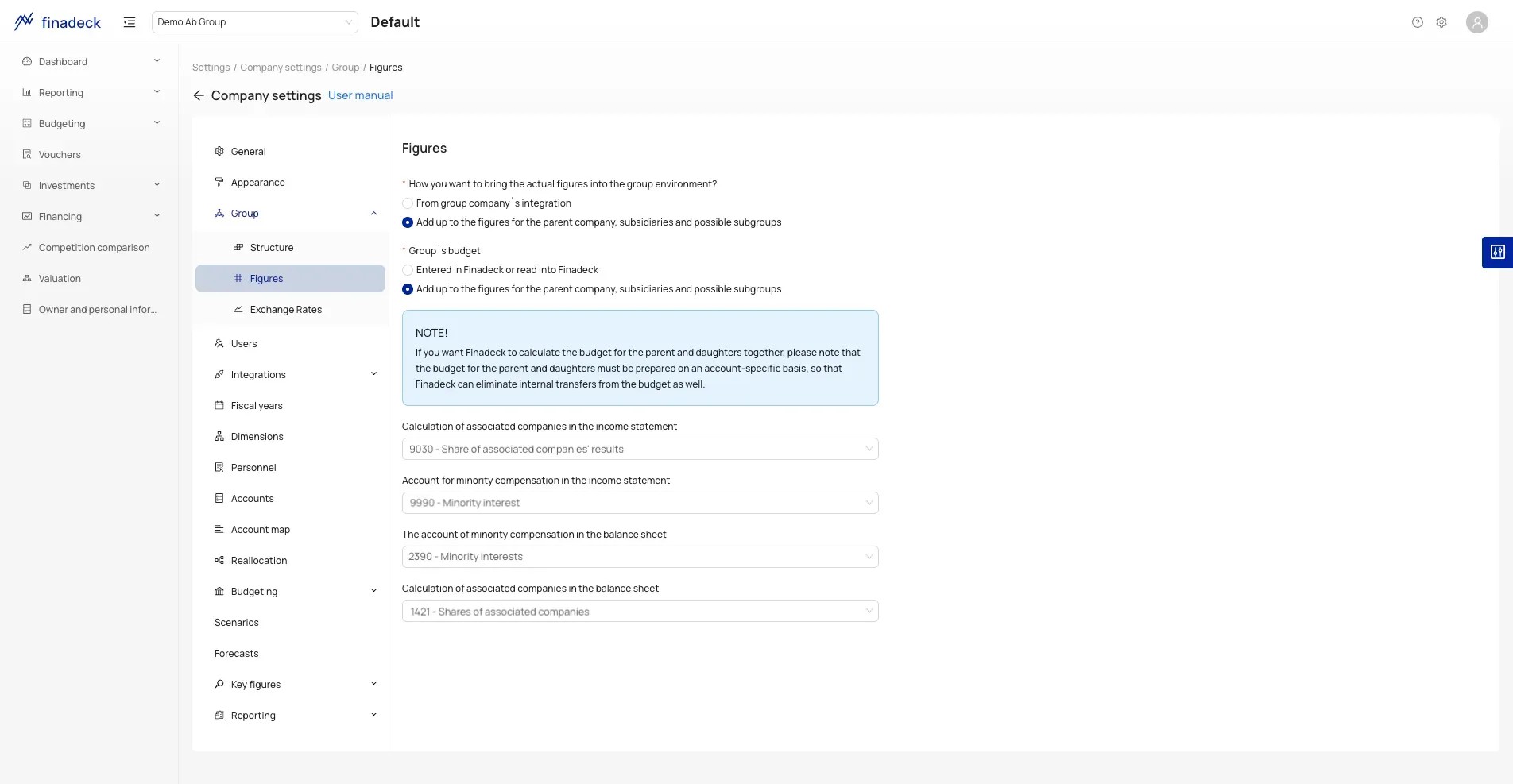Open the 1421 Shares of associated companies dropdown
The height and width of the screenshot is (784, 1513).
point(640,611)
